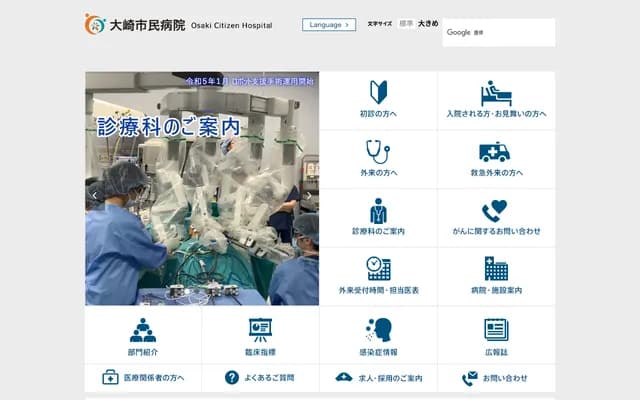Open the ambulance icon for 救急外来の方へ
640x400 pixels.
pyautogui.click(x=495, y=152)
